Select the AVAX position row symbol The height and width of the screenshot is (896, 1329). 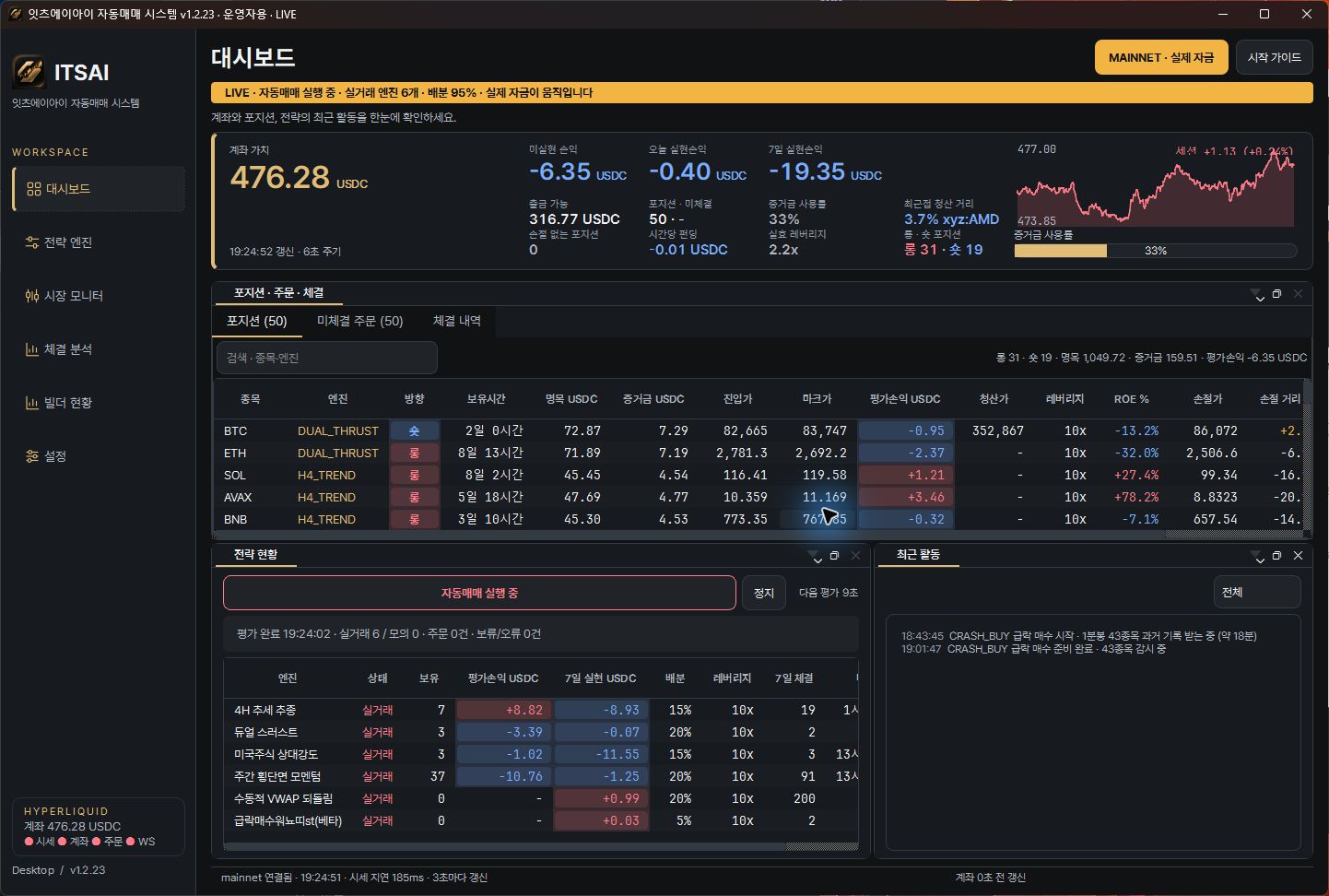click(x=238, y=497)
